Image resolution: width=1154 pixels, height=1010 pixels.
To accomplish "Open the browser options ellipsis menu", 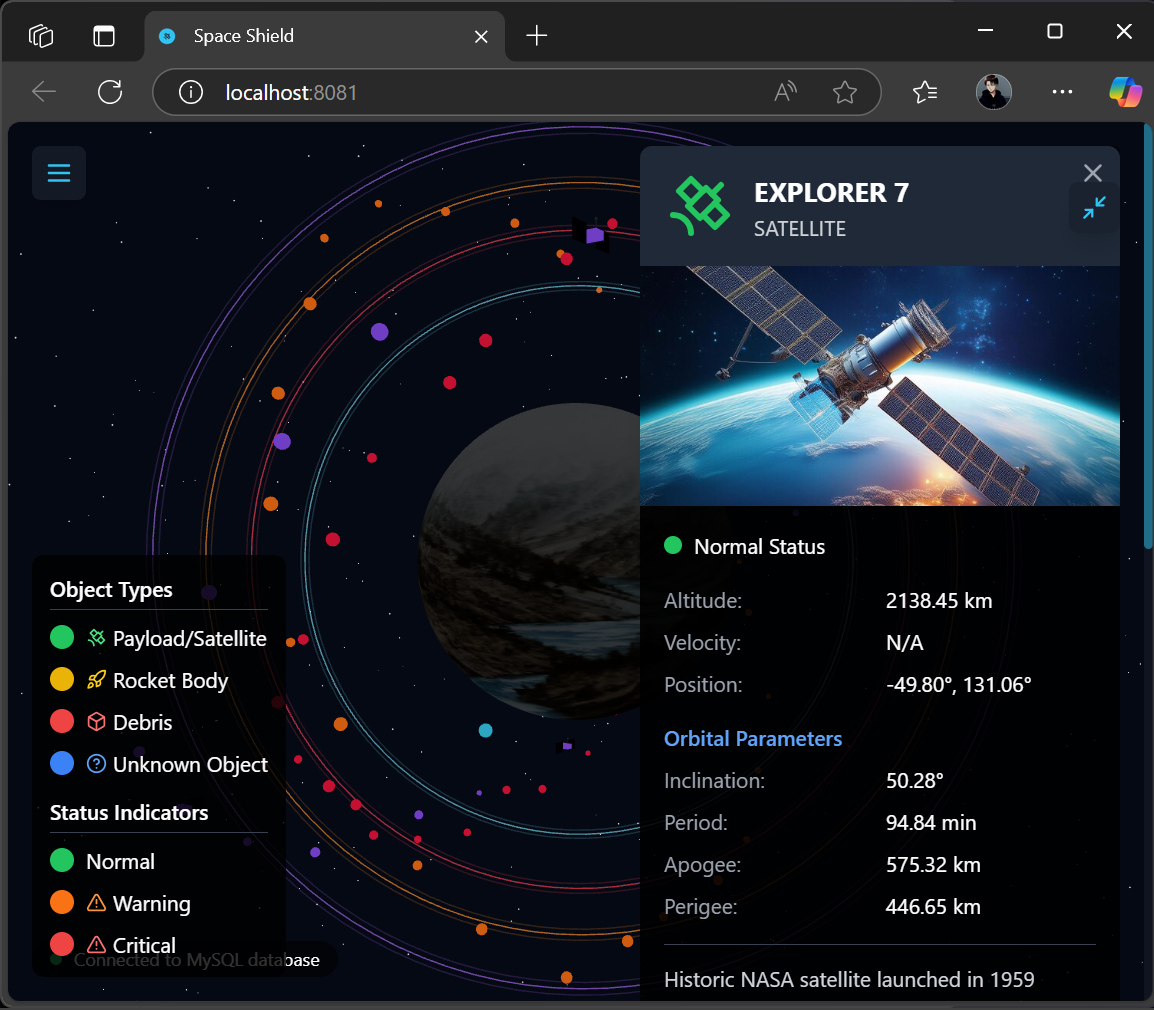I will click(x=1062, y=91).
